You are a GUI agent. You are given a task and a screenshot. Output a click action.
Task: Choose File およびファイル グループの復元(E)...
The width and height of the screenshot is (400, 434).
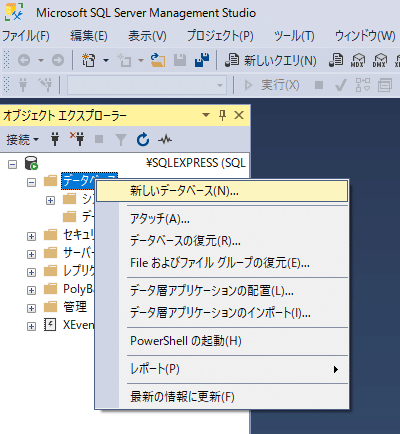[222, 263]
